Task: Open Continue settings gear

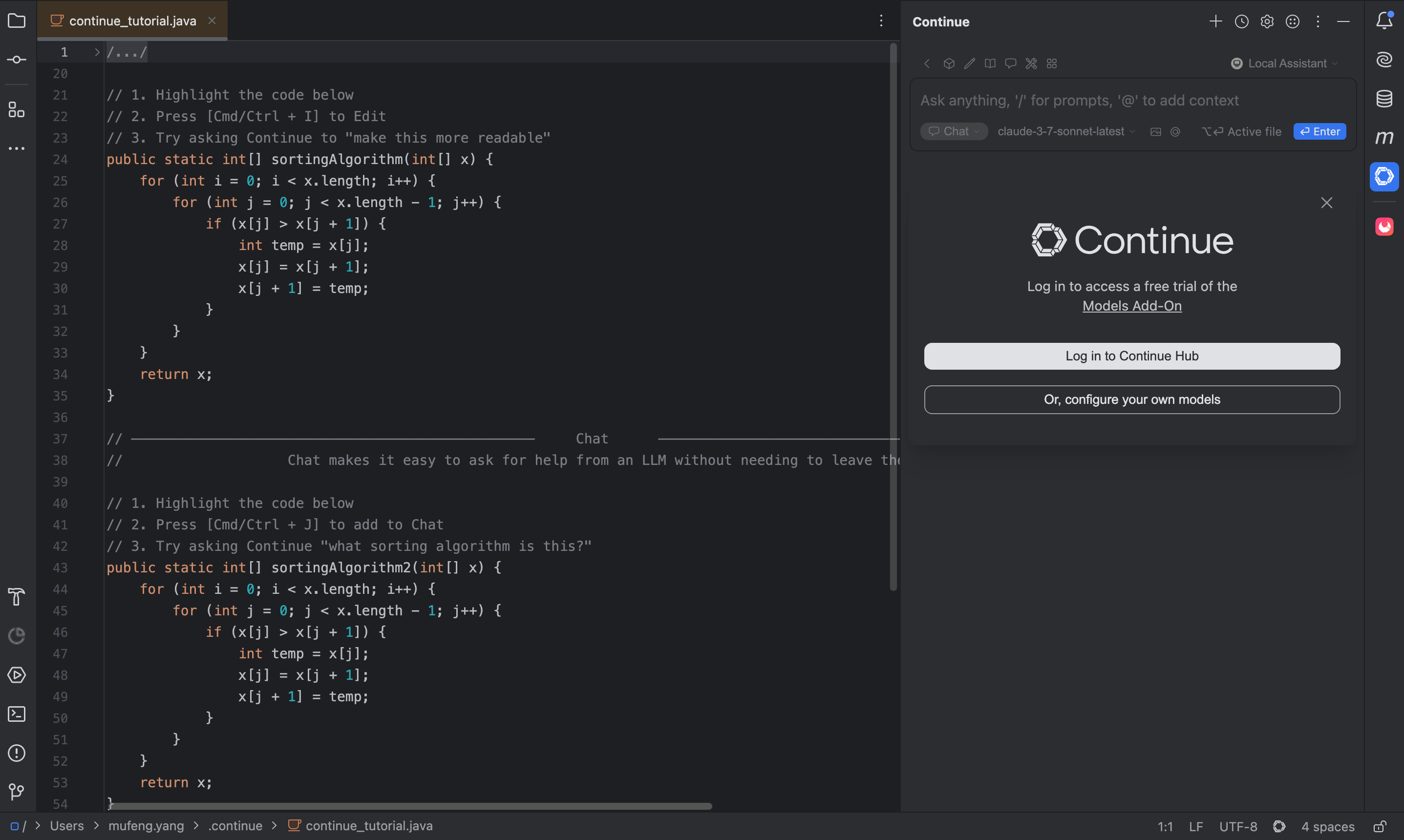Action: tap(1267, 21)
